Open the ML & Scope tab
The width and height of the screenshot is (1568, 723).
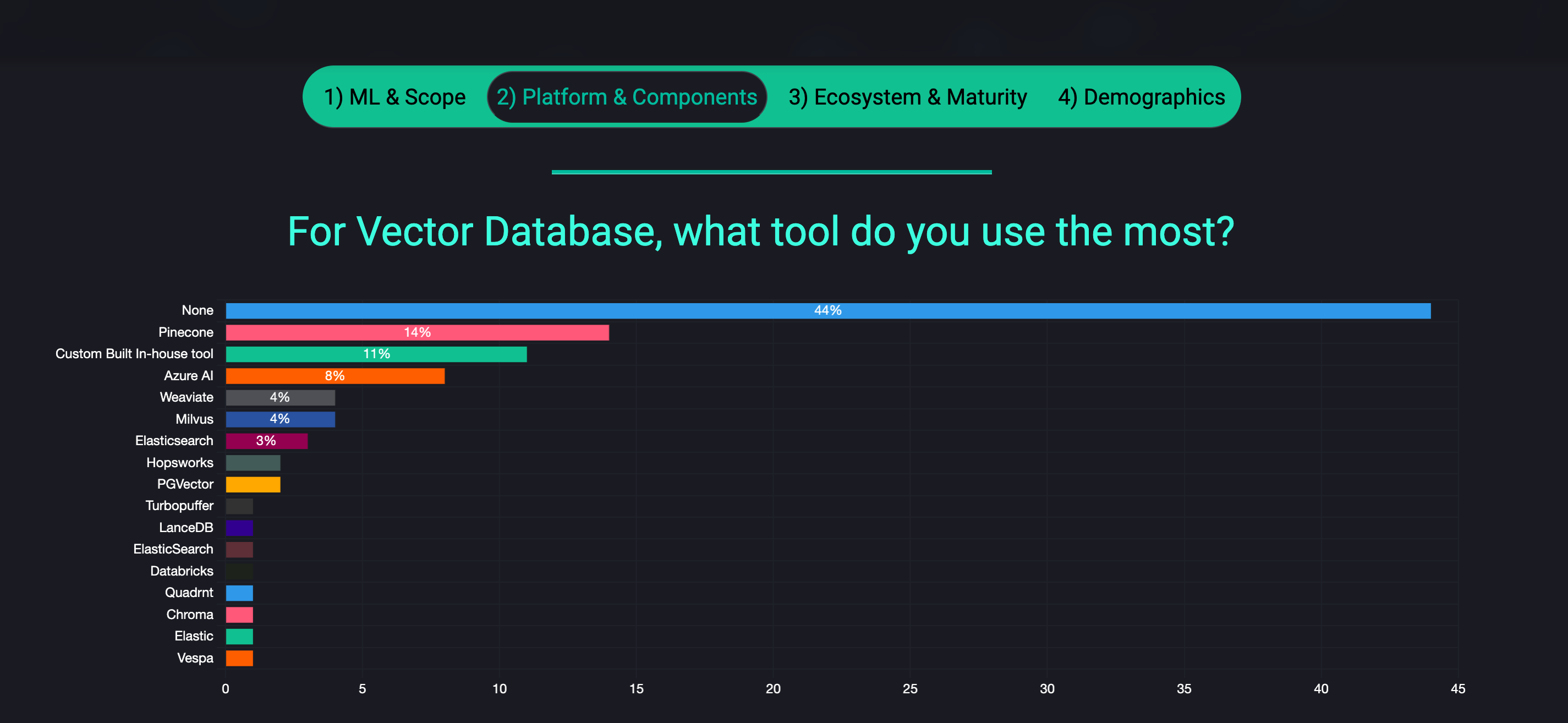click(394, 97)
